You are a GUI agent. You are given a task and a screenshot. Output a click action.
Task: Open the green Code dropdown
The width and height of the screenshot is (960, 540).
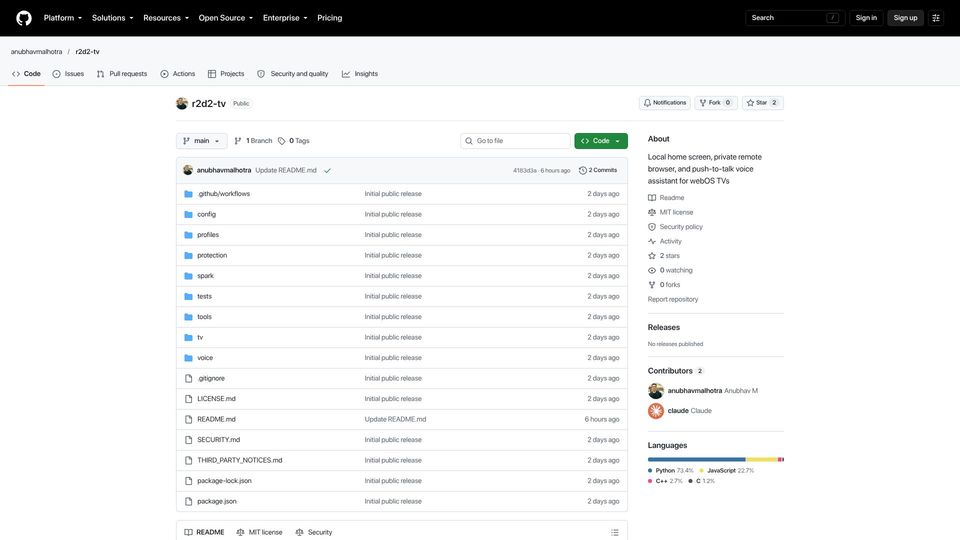[601, 141]
